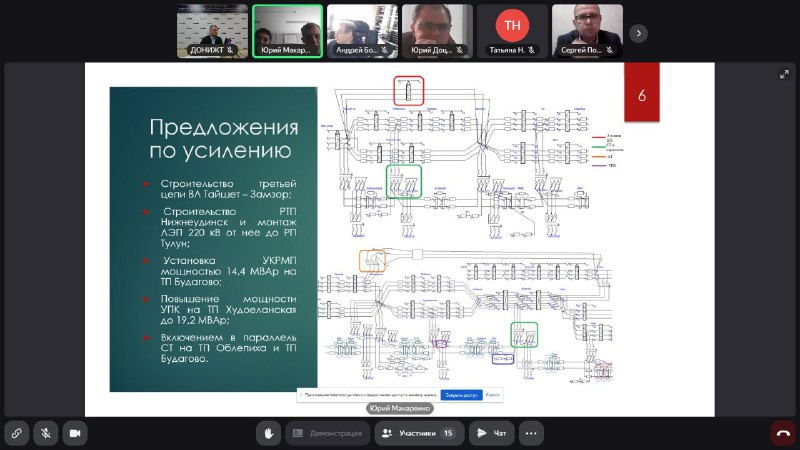Click the blue stop sharing button

[461, 395]
